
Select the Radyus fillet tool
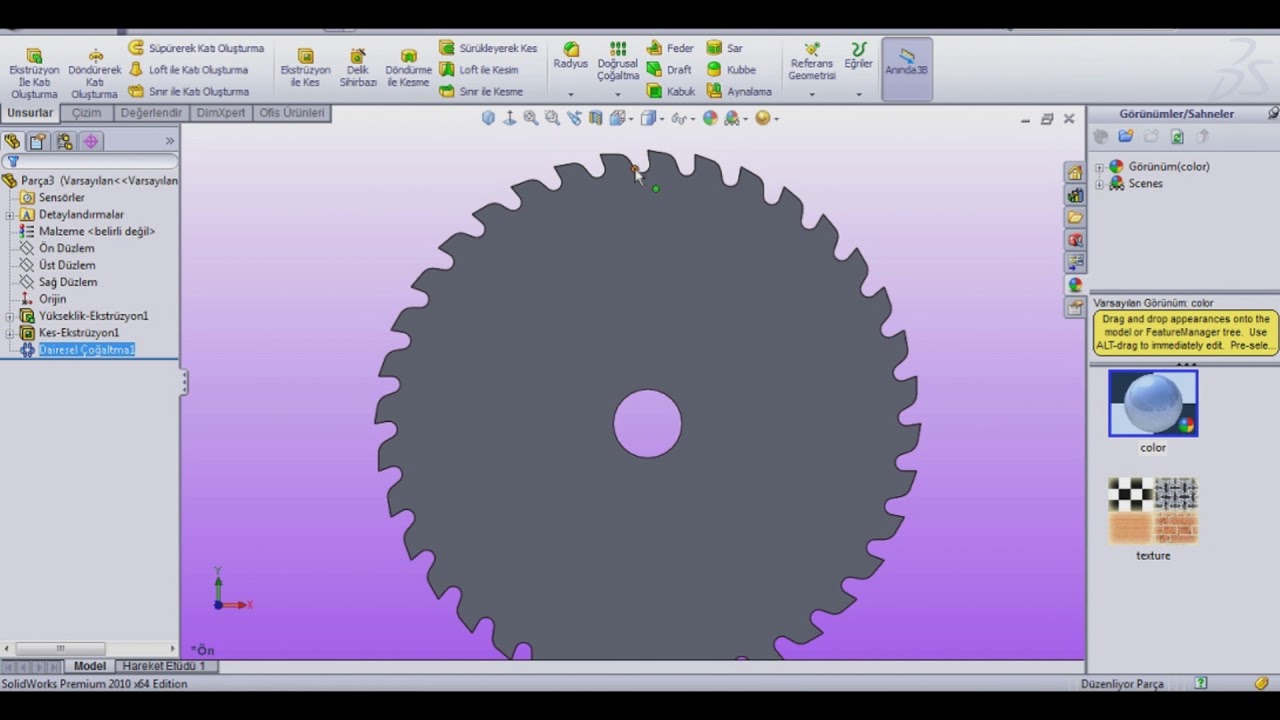click(571, 56)
